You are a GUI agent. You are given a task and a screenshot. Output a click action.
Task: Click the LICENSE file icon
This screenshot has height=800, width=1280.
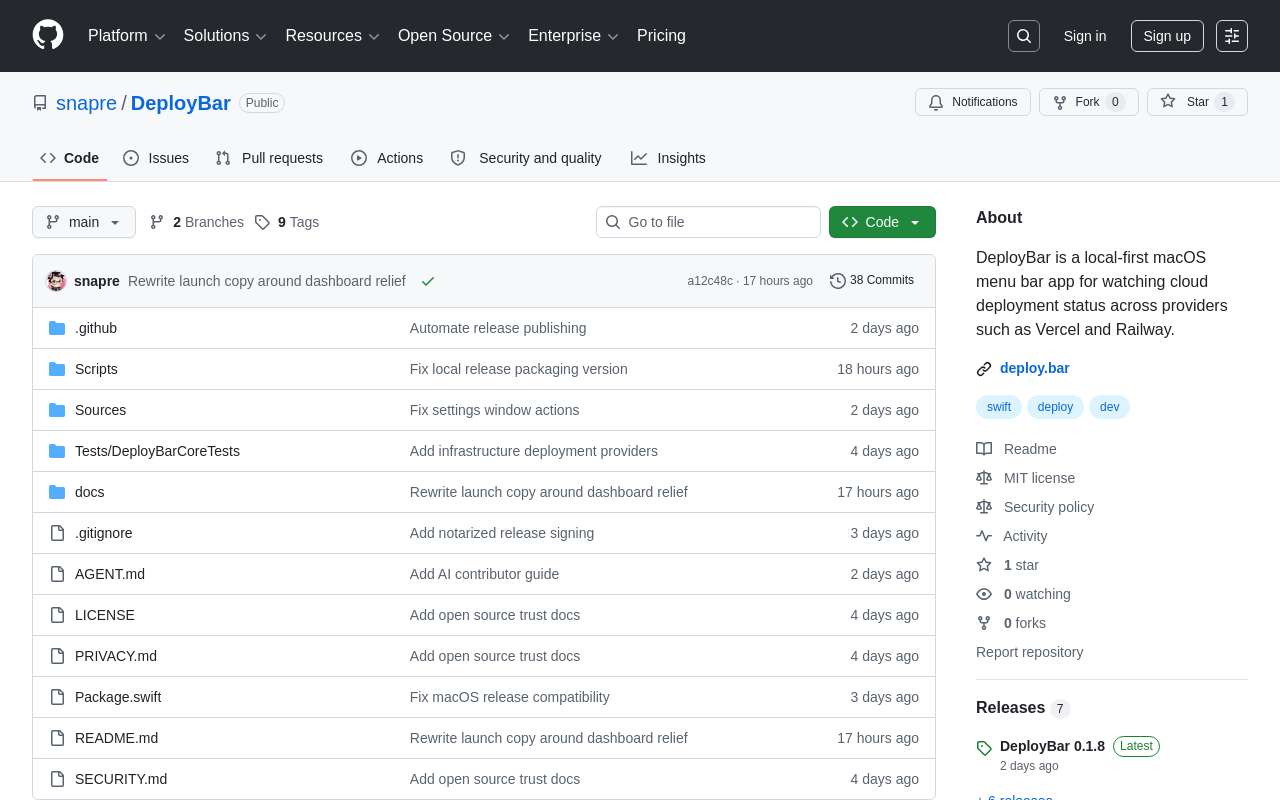(57, 615)
